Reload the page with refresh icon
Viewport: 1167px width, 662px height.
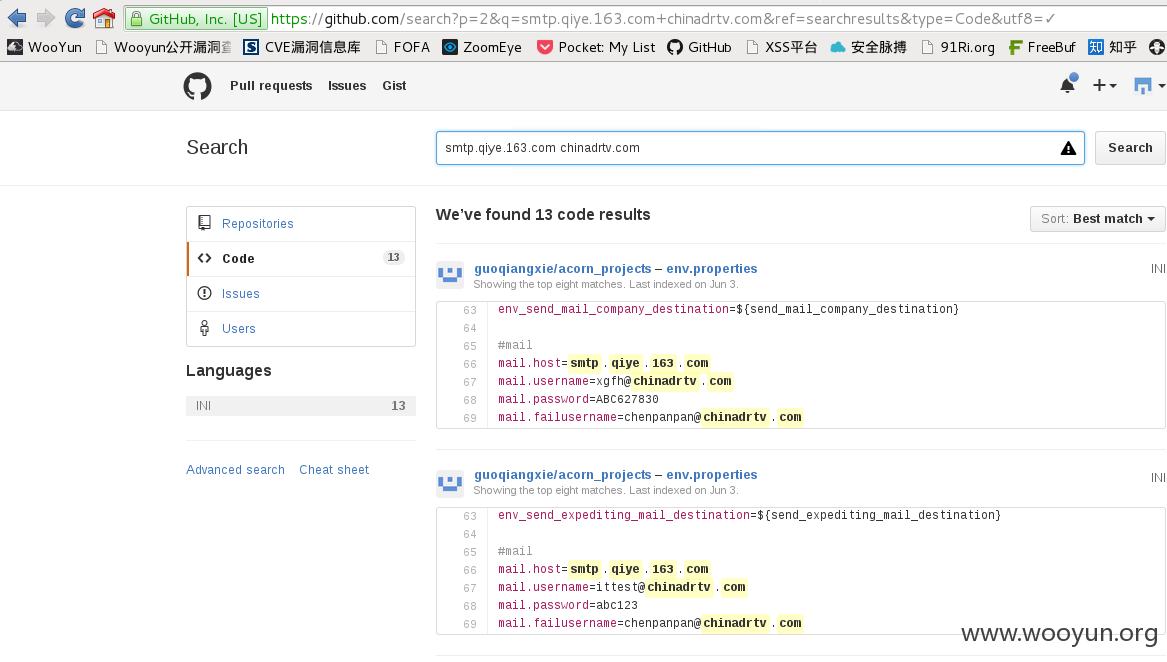pos(74,18)
